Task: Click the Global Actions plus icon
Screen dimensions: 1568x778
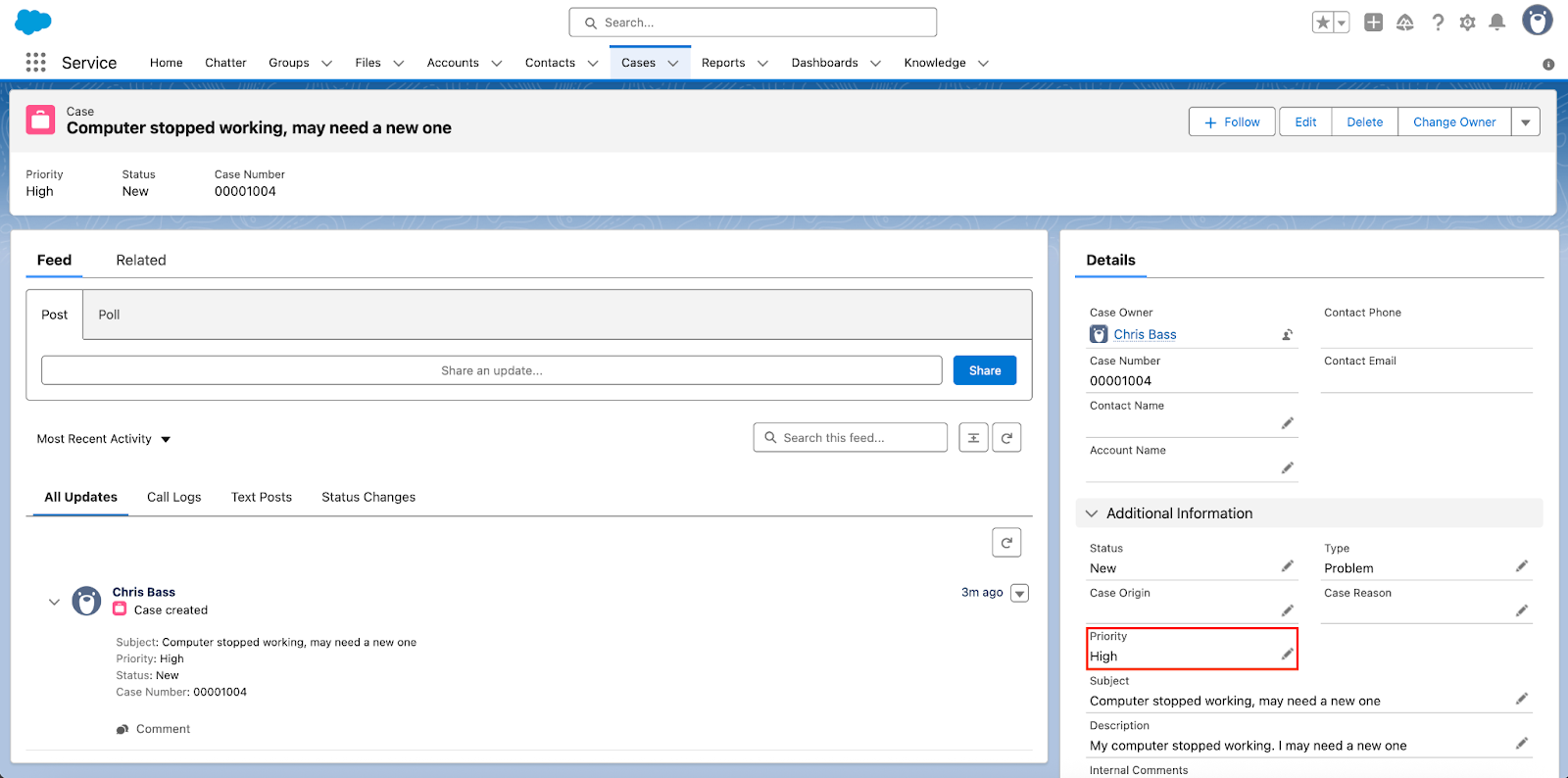Action: pos(1374,23)
